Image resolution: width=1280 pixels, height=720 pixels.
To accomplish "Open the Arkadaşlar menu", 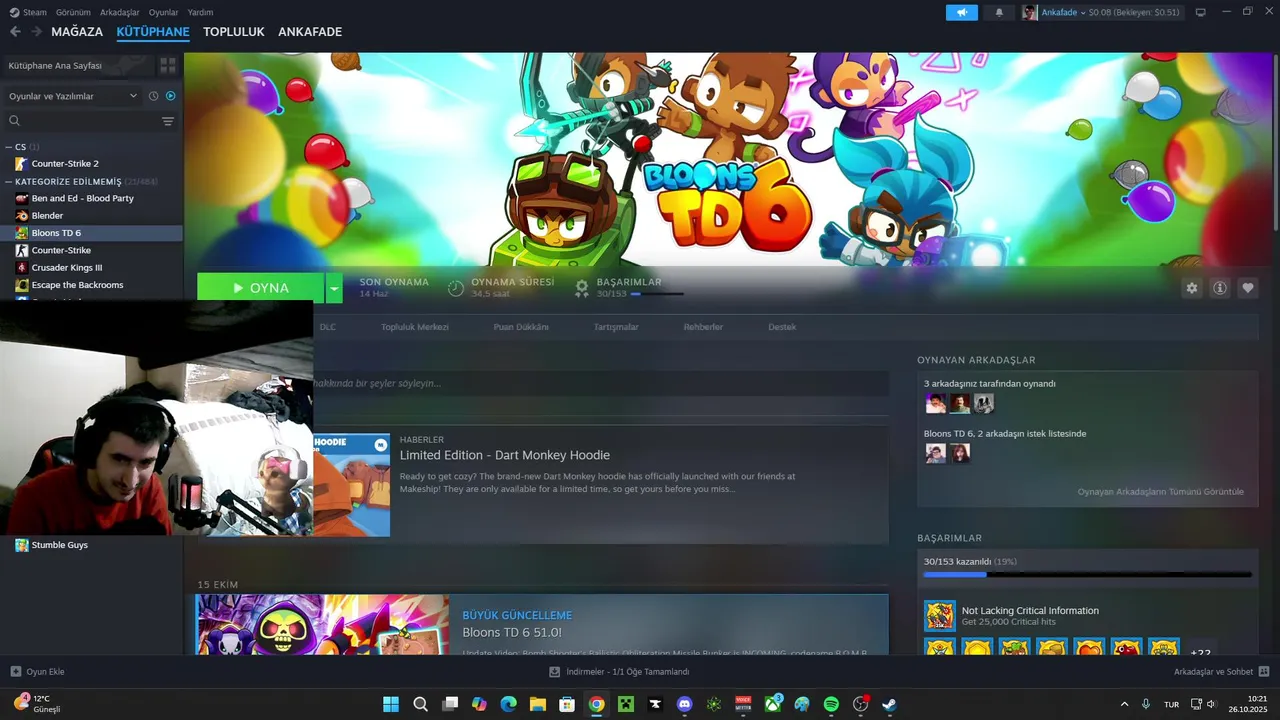I will pyautogui.click(x=120, y=12).
